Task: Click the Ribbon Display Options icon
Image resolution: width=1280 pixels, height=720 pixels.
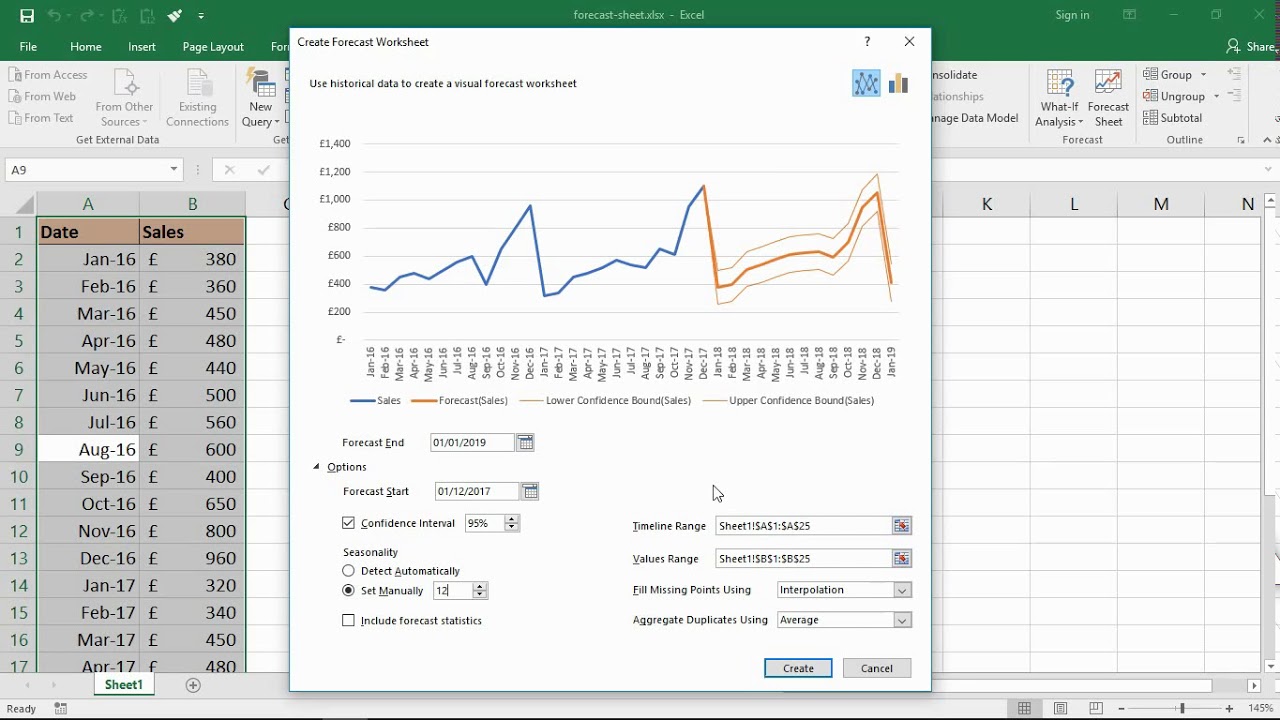Action: (1130, 15)
